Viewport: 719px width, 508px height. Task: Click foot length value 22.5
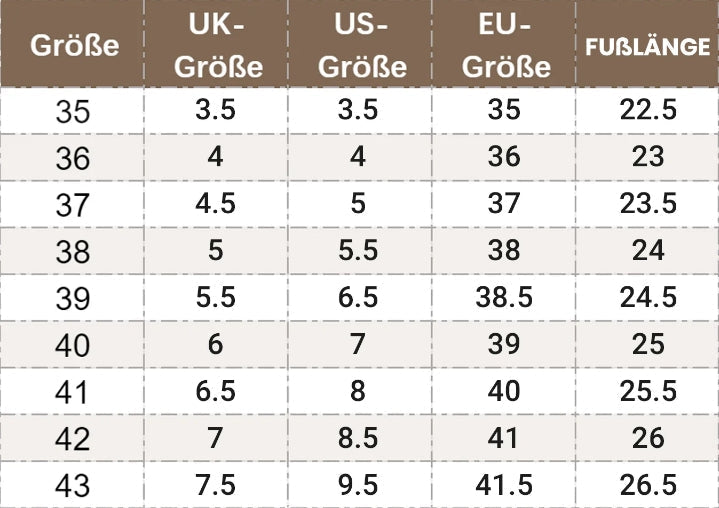648,110
